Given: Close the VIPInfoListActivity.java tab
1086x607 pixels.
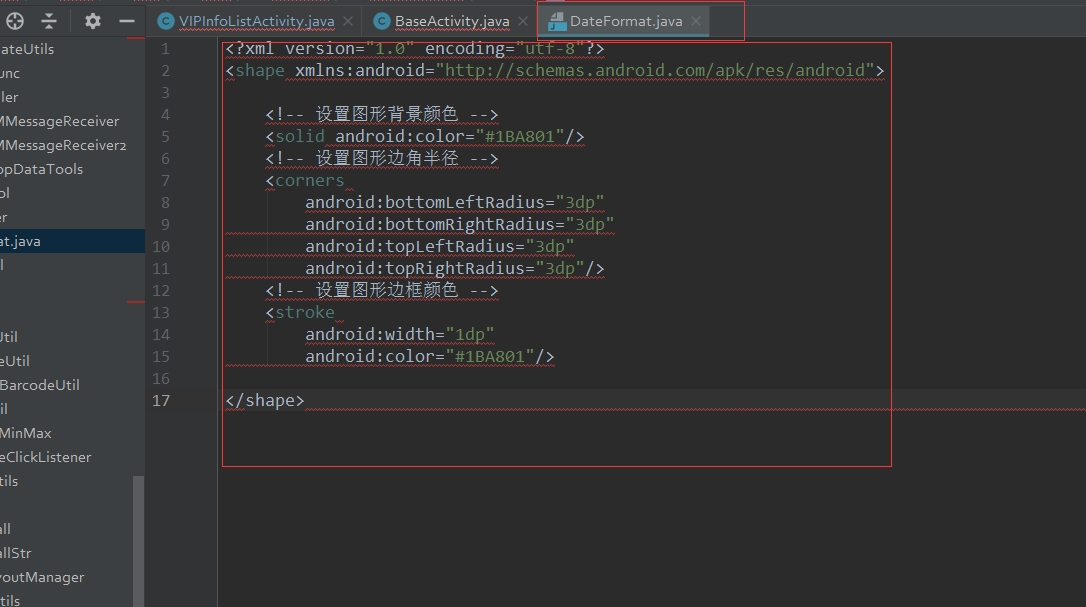Looking at the screenshot, I should click(348, 21).
